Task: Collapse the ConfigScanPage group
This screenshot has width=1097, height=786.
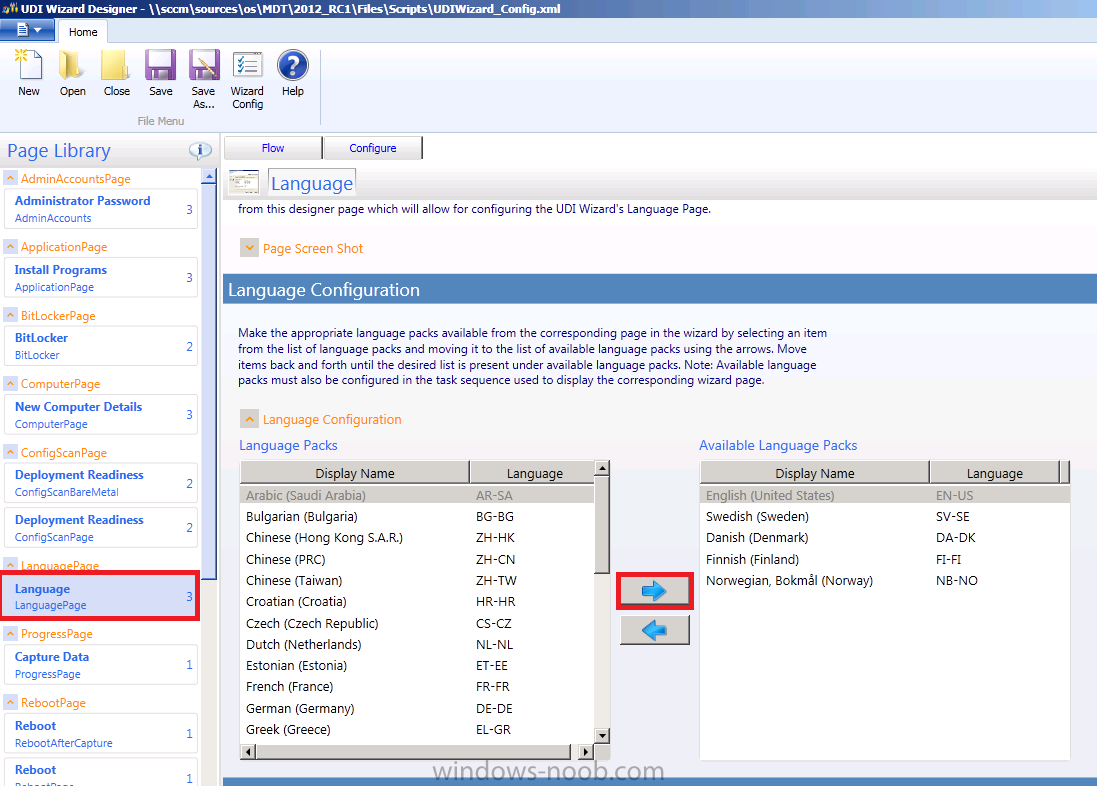Action: tap(10, 452)
